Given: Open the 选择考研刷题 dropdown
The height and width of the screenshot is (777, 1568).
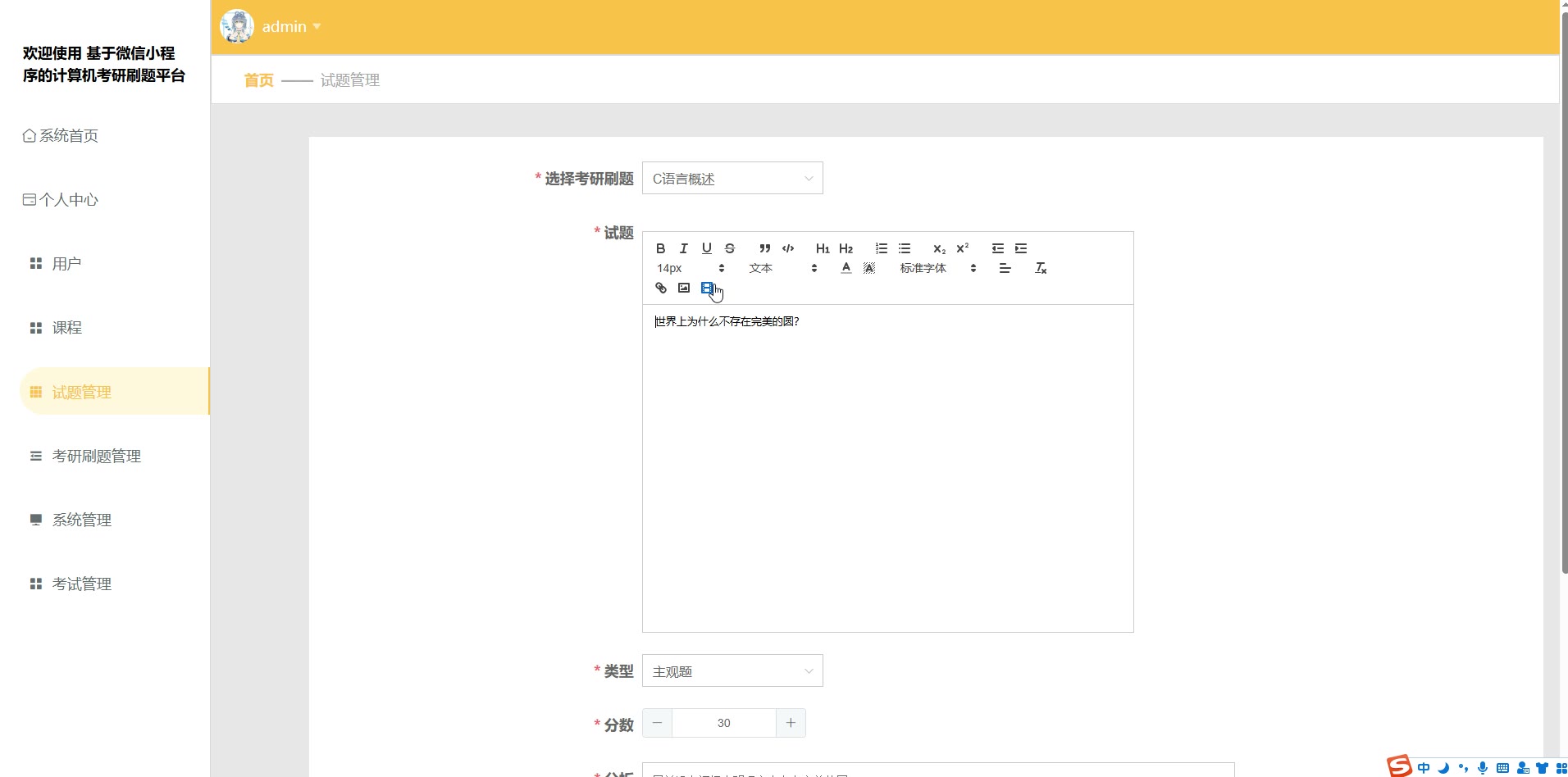Looking at the screenshot, I should pos(732,179).
